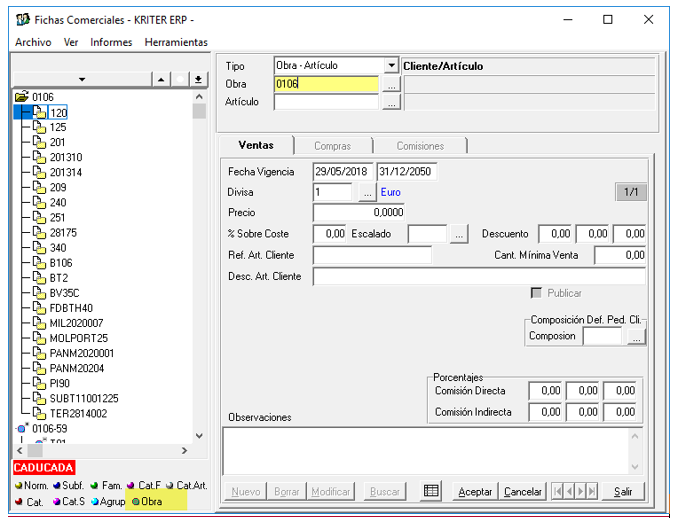Select tree item MOLPORT25

click(78, 338)
